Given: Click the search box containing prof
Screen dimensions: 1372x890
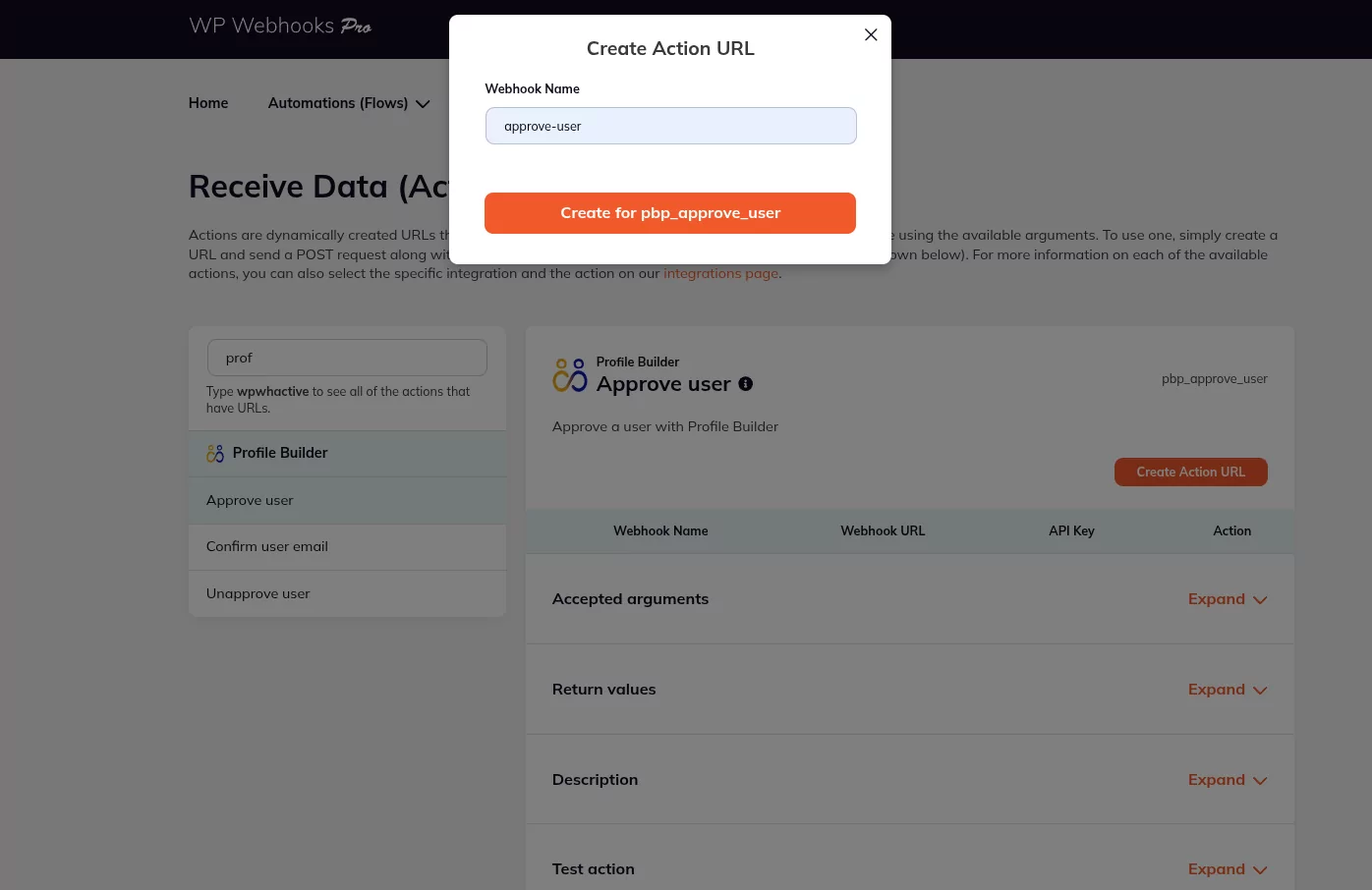Looking at the screenshot, I should 346,358.
